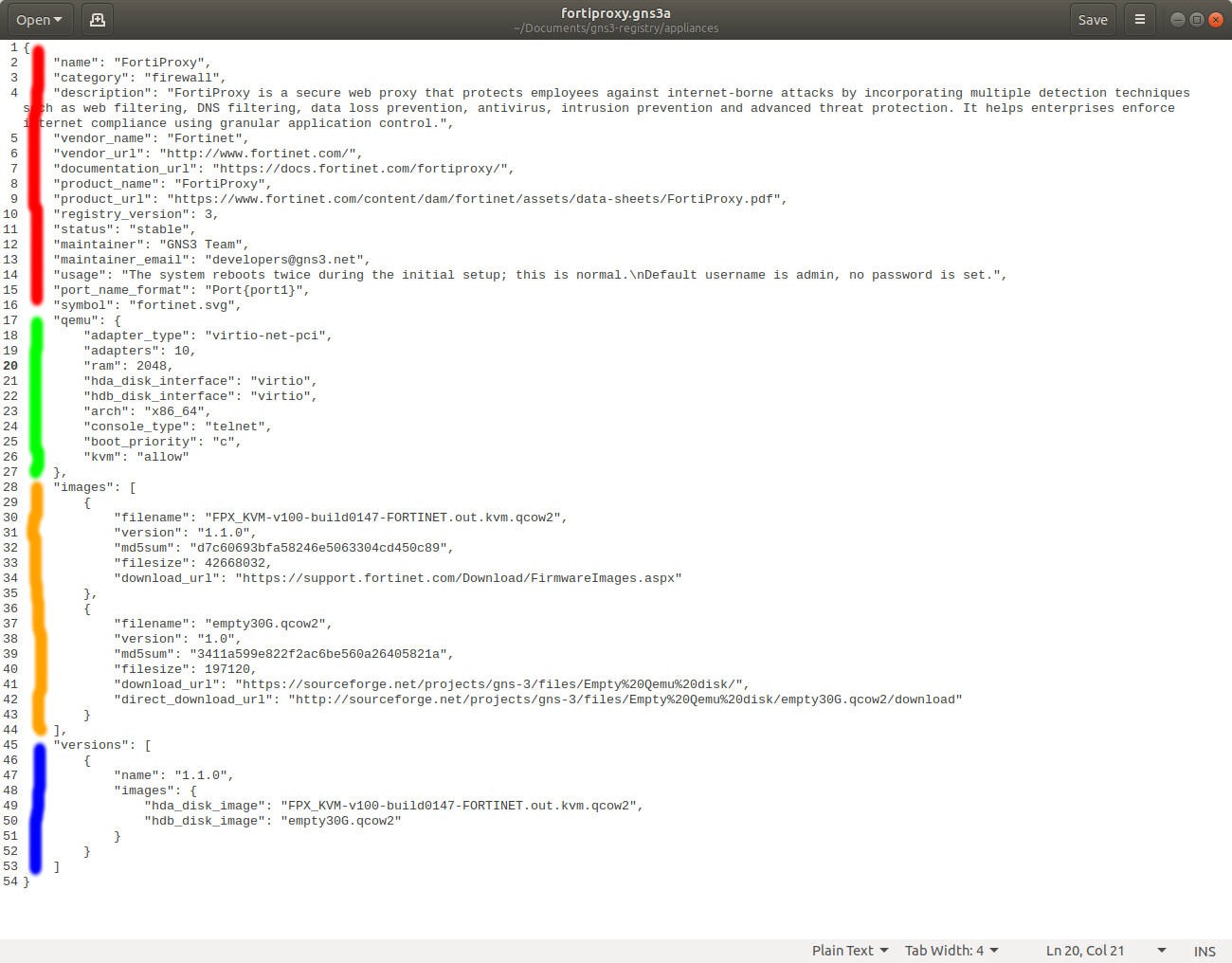Toggle the INS insert mode indicator

coord(1205,952)
